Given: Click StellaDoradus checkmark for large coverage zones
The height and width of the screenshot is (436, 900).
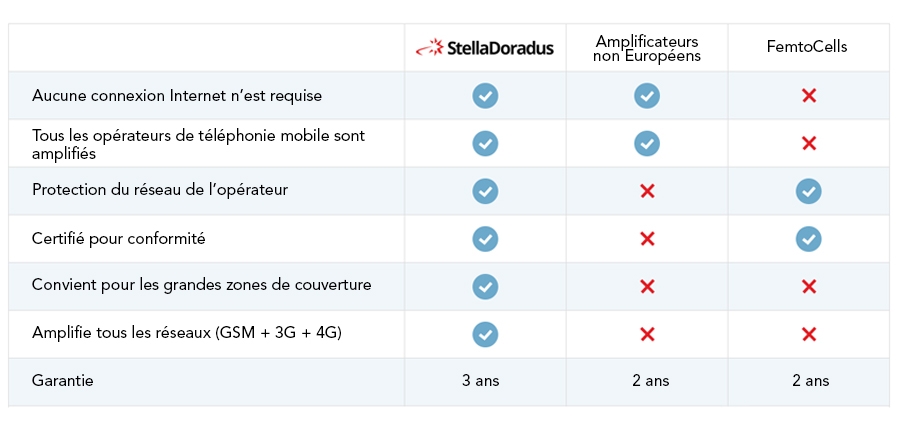Looking at the screenshot, I should click(x=485, y=286).
